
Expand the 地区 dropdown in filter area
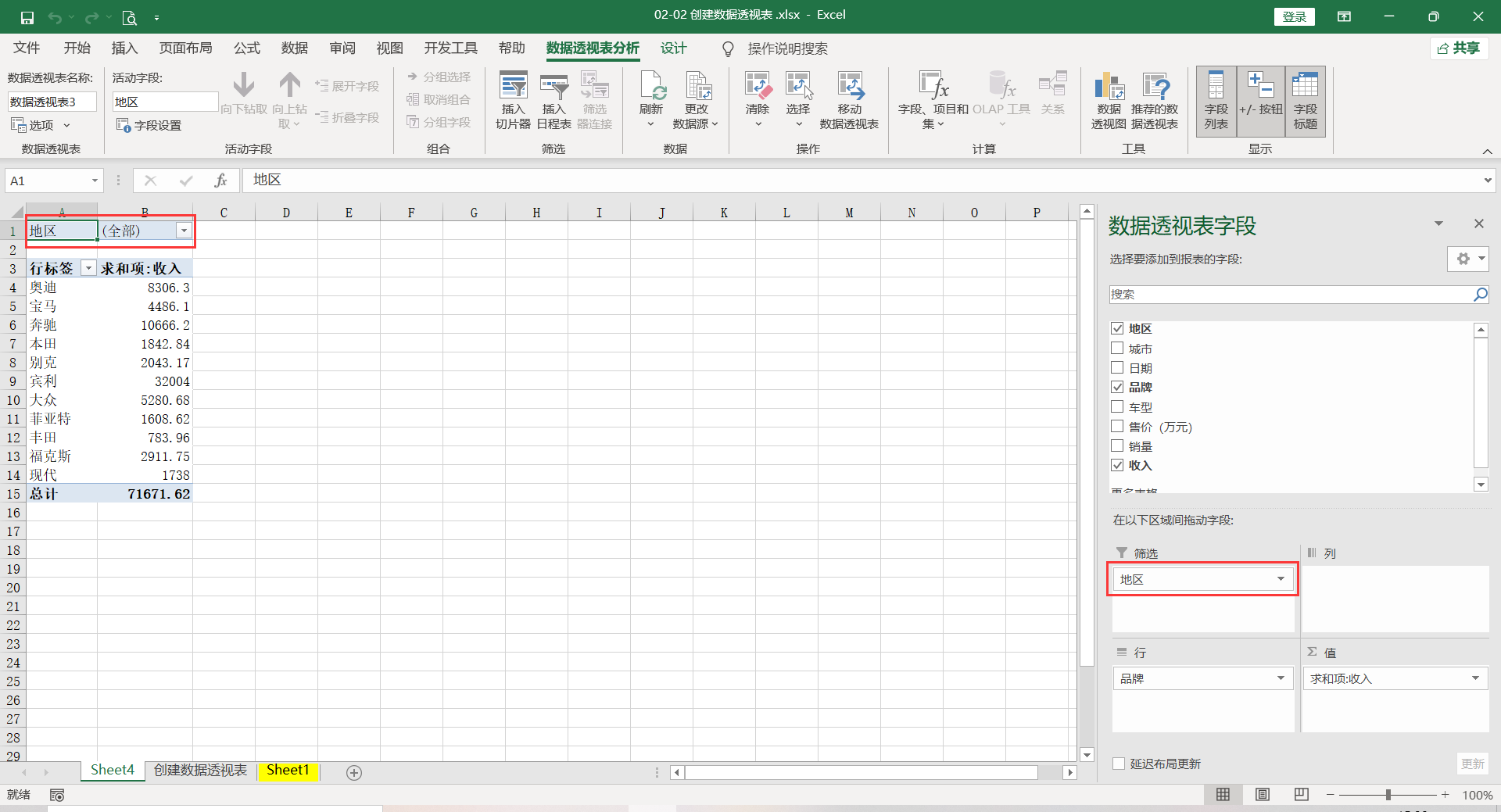pyautogui.click(x=1281, y=579)
